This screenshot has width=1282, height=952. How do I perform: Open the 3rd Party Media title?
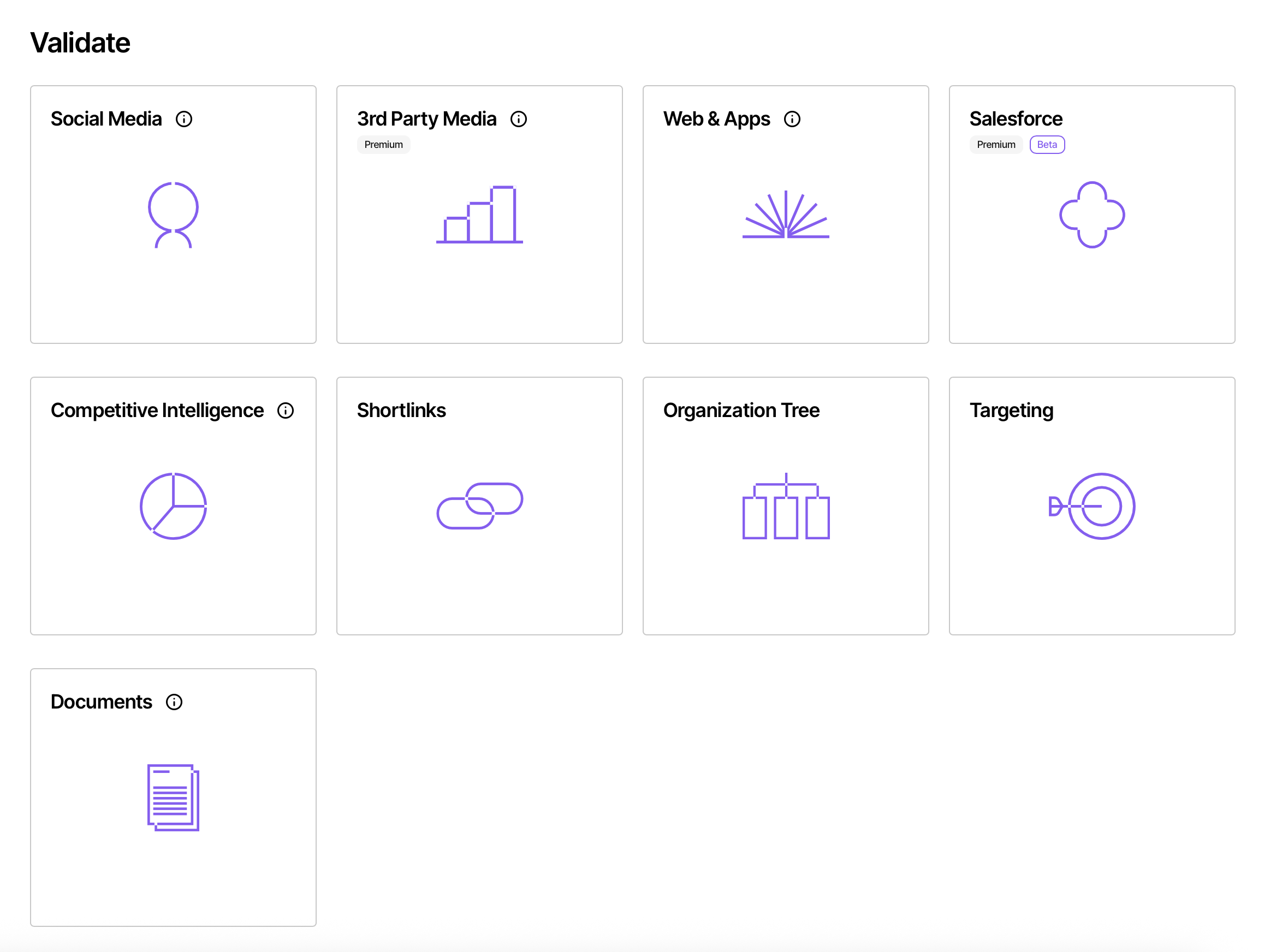click(x=426, y=118)
